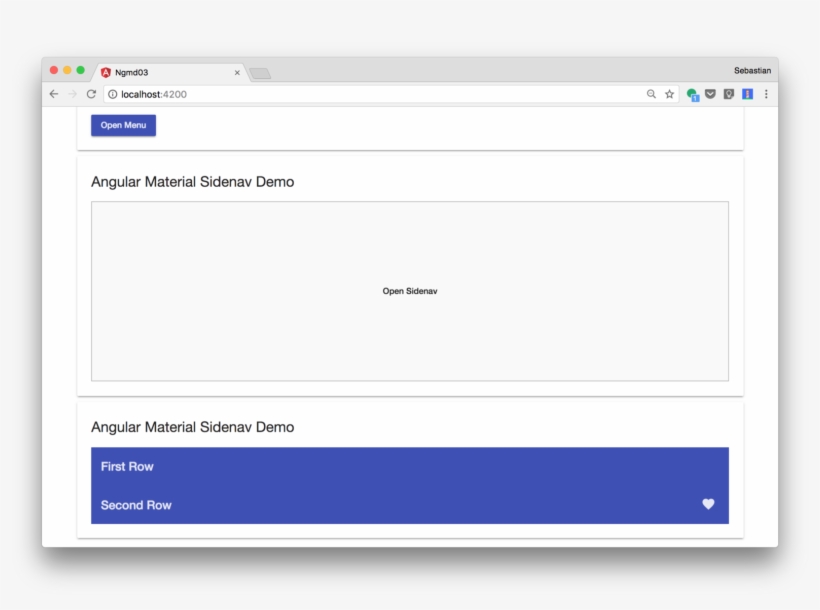This screenshot has height=610, width=820.
Task: Click the browser forward arrow
Action: coord(72,94)
